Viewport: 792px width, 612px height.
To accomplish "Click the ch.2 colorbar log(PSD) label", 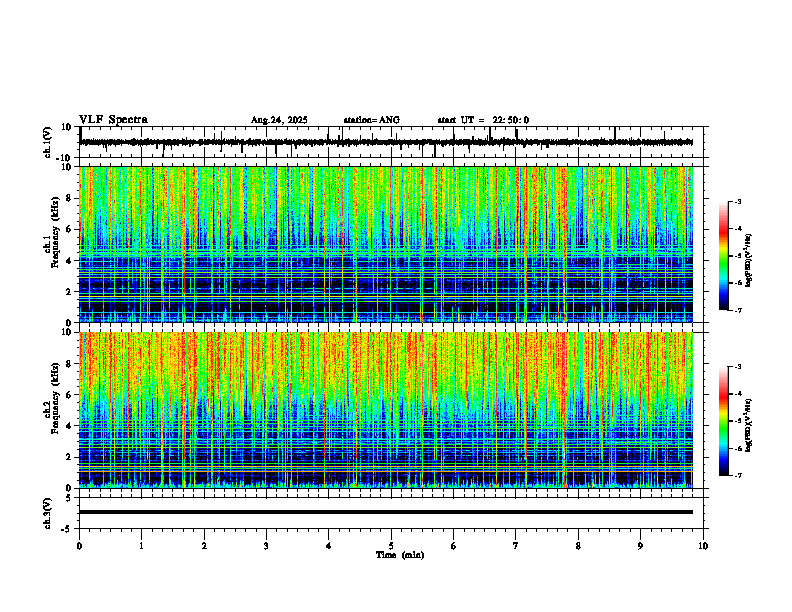I will [x=749, y=425].
